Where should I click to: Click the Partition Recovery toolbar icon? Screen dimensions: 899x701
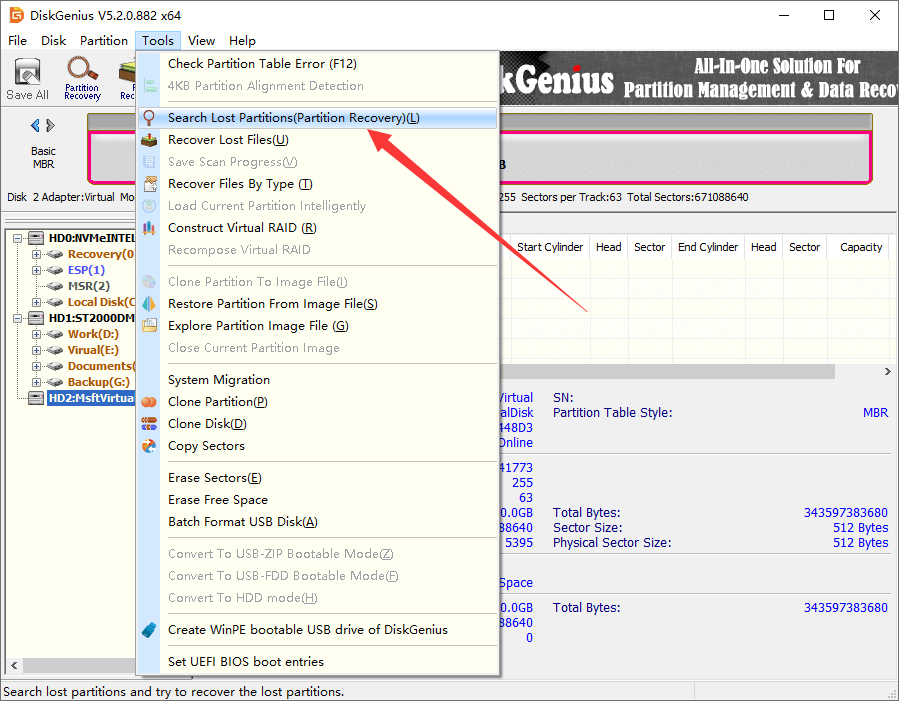point(82,79)
